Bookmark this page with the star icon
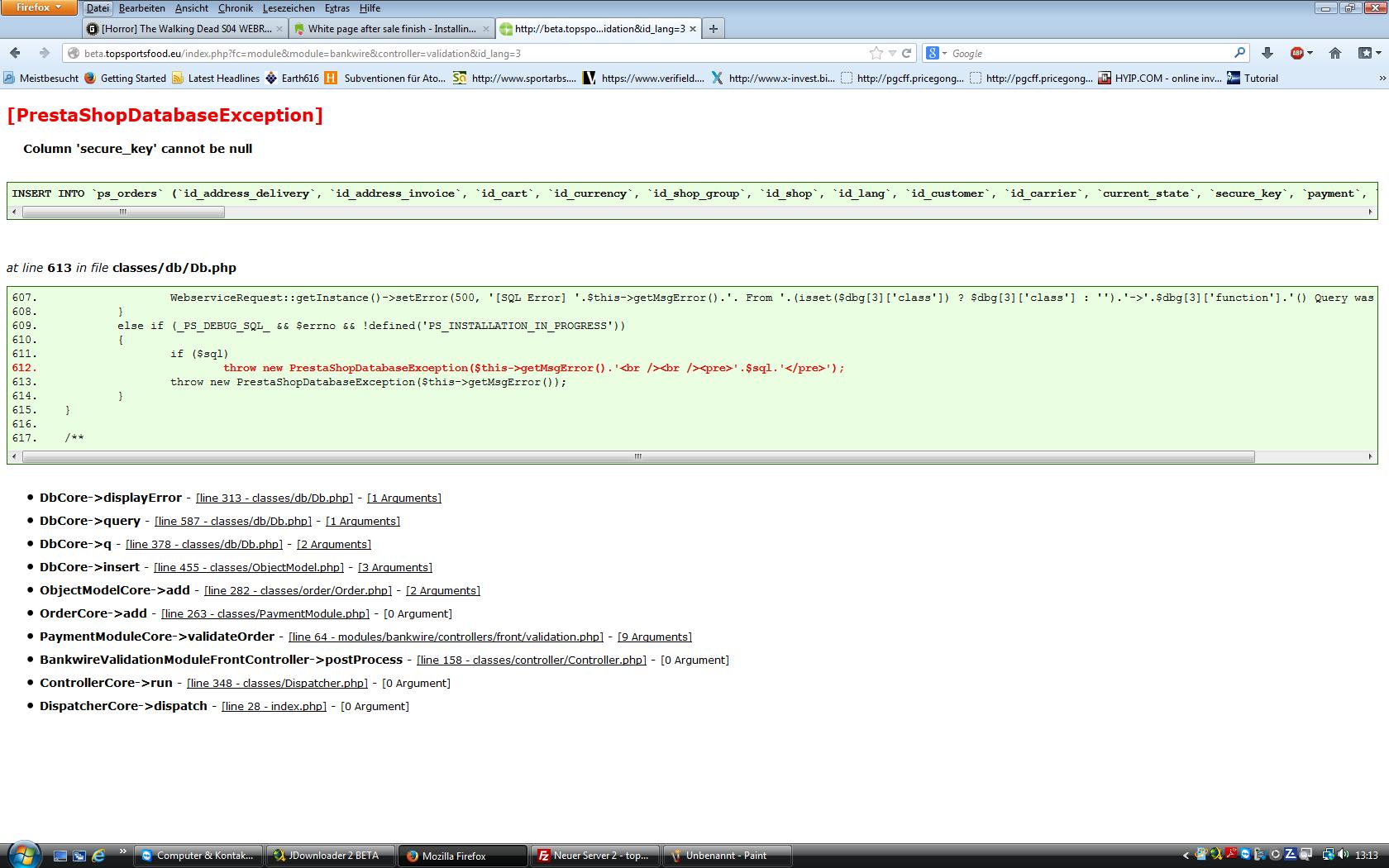This screenshot has height=868, width=1389. coord(876,53)
